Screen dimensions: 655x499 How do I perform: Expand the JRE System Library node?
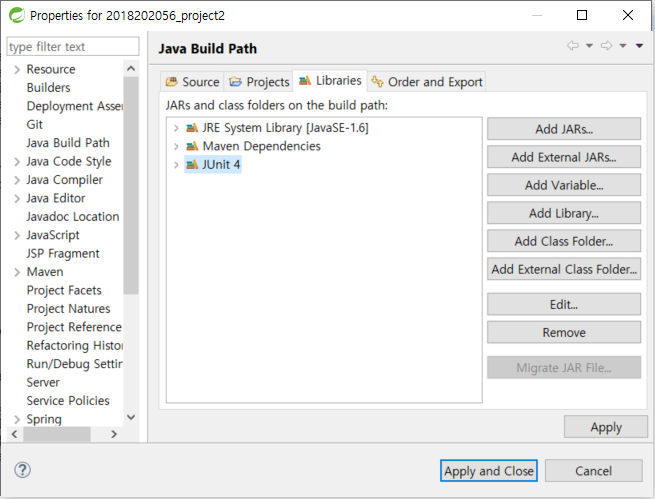pyautogui.click(x=176, y=128)
